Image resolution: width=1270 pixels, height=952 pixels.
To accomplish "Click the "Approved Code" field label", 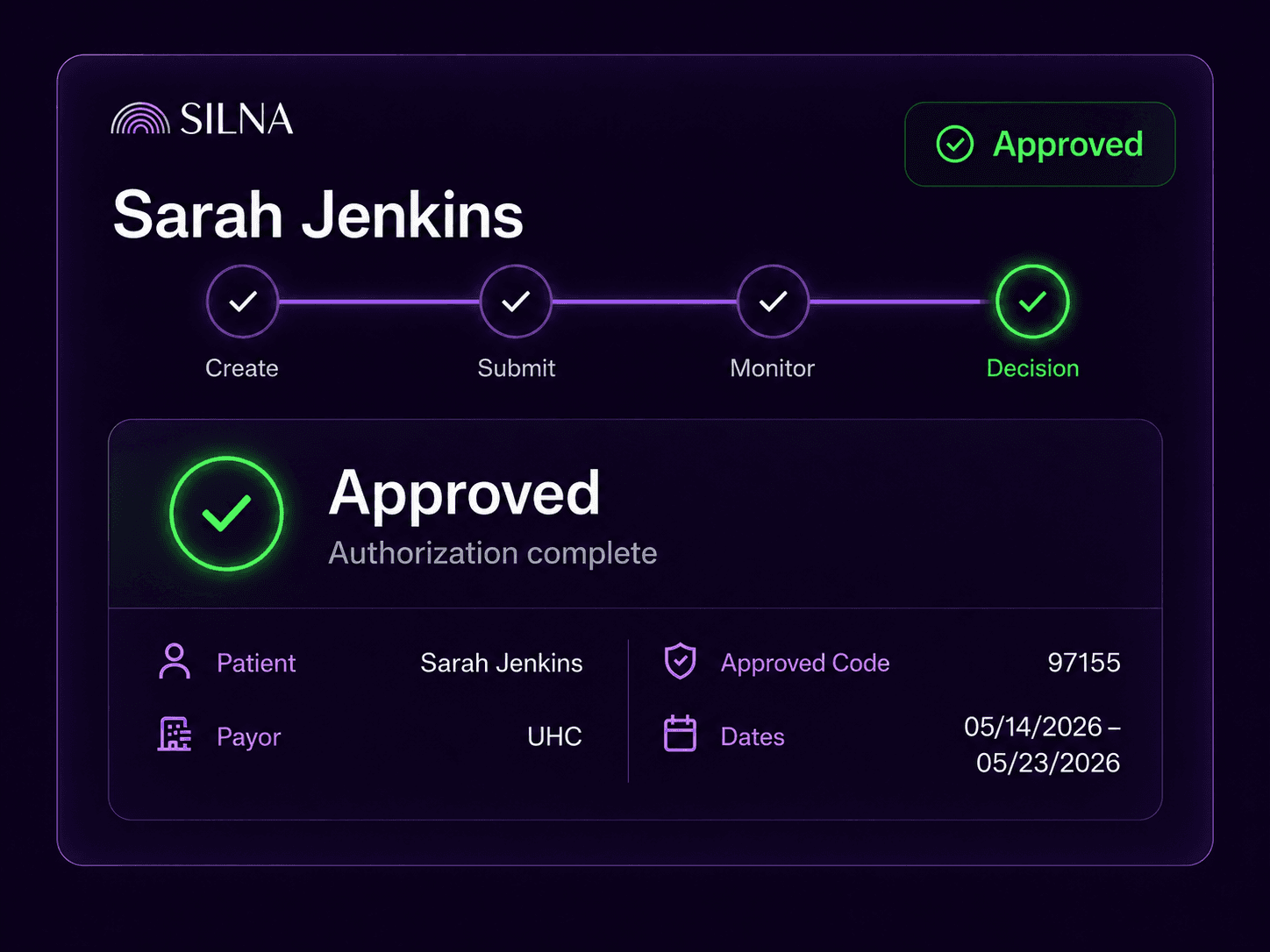I will point(805,664).
